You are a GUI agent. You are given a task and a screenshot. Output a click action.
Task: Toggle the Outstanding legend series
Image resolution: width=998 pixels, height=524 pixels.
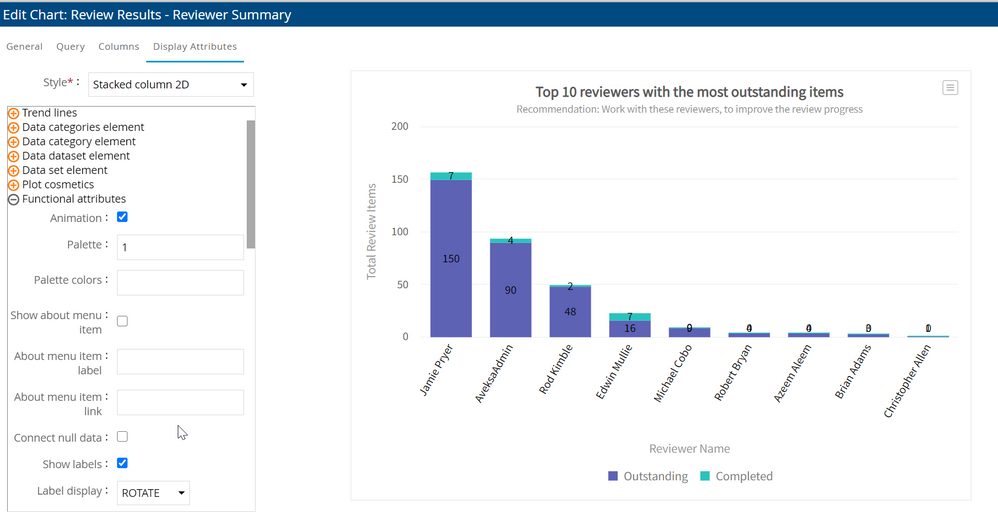[x=647, y=476]
